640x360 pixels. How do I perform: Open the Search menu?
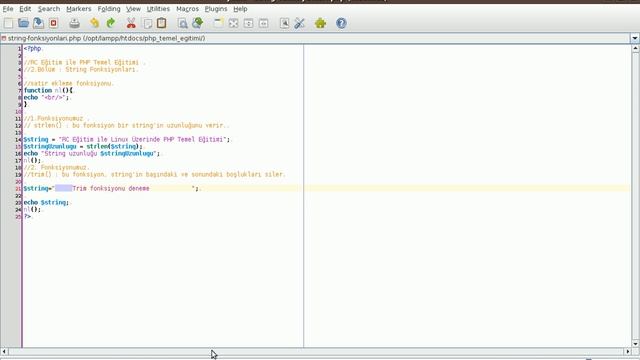click(x=49, y=9)
